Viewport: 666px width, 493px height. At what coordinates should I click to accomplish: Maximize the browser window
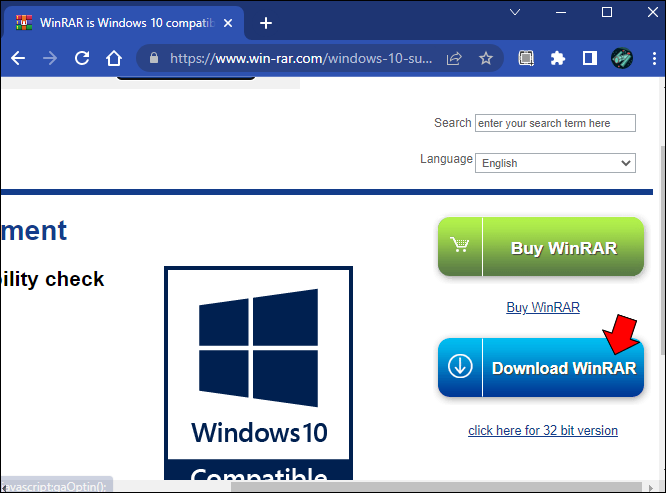(x=607, y=12)
